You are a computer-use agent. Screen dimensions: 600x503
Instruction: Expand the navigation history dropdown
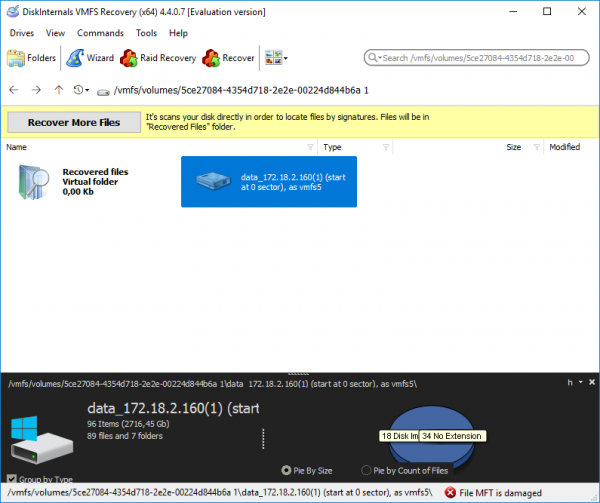(82, 90)
